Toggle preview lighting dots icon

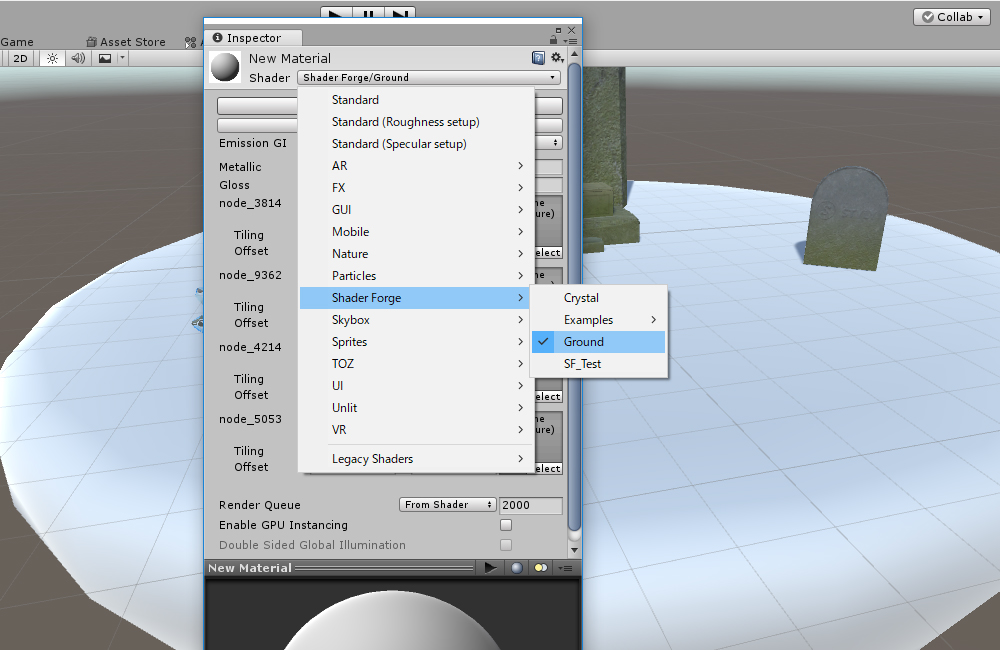(541, 568)
